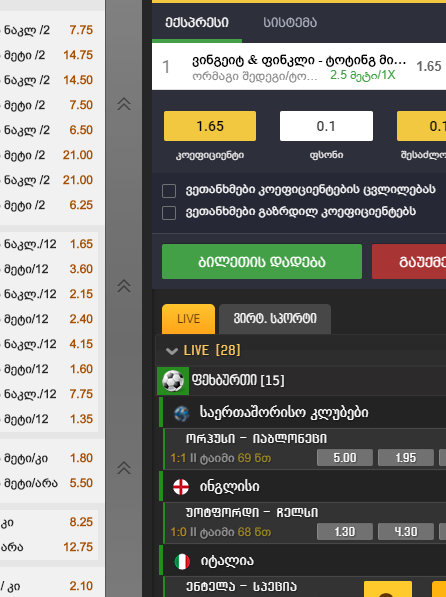This screenshot has width=446, height=597.
Task: Click the football sport icon
Action: pyautogui.click(x=173, y=381)
